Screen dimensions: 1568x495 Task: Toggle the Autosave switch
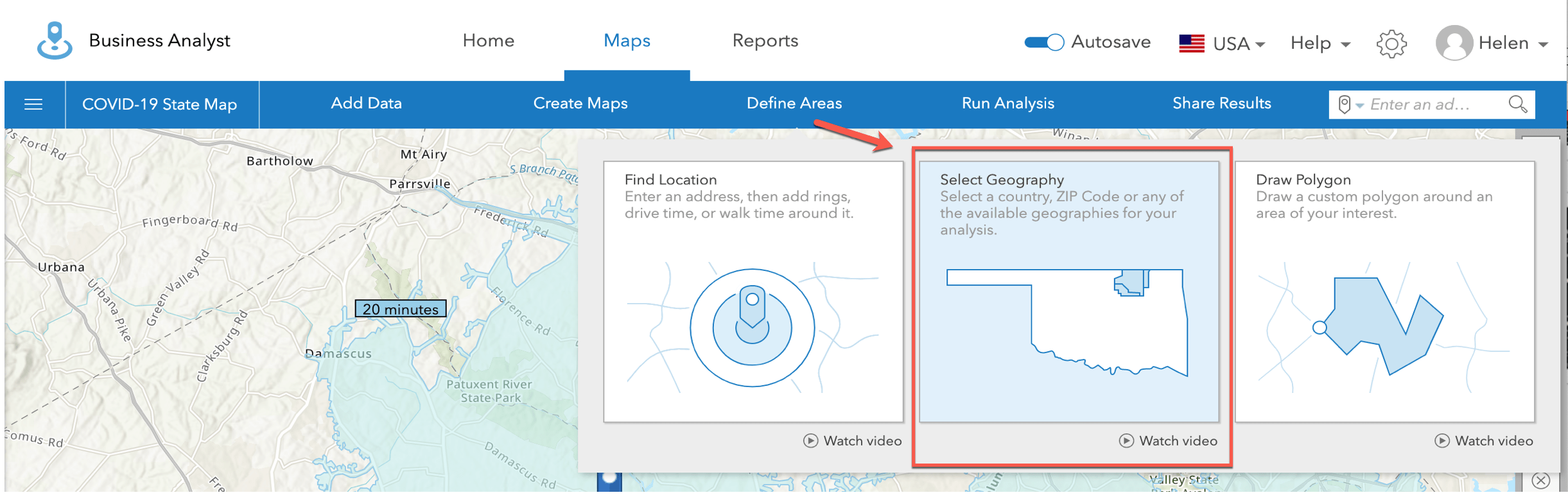(x=1044, y=42)
